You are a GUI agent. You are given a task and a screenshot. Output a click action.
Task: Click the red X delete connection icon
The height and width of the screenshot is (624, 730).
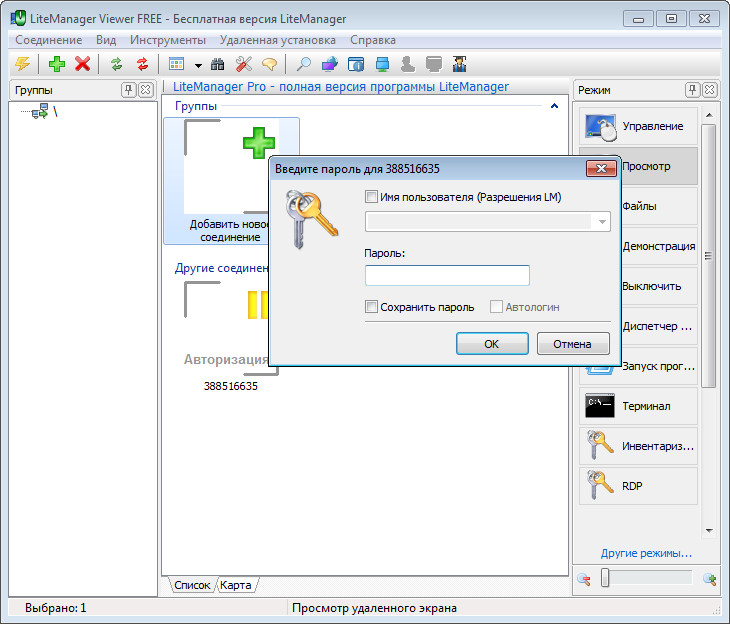(82, 64)
